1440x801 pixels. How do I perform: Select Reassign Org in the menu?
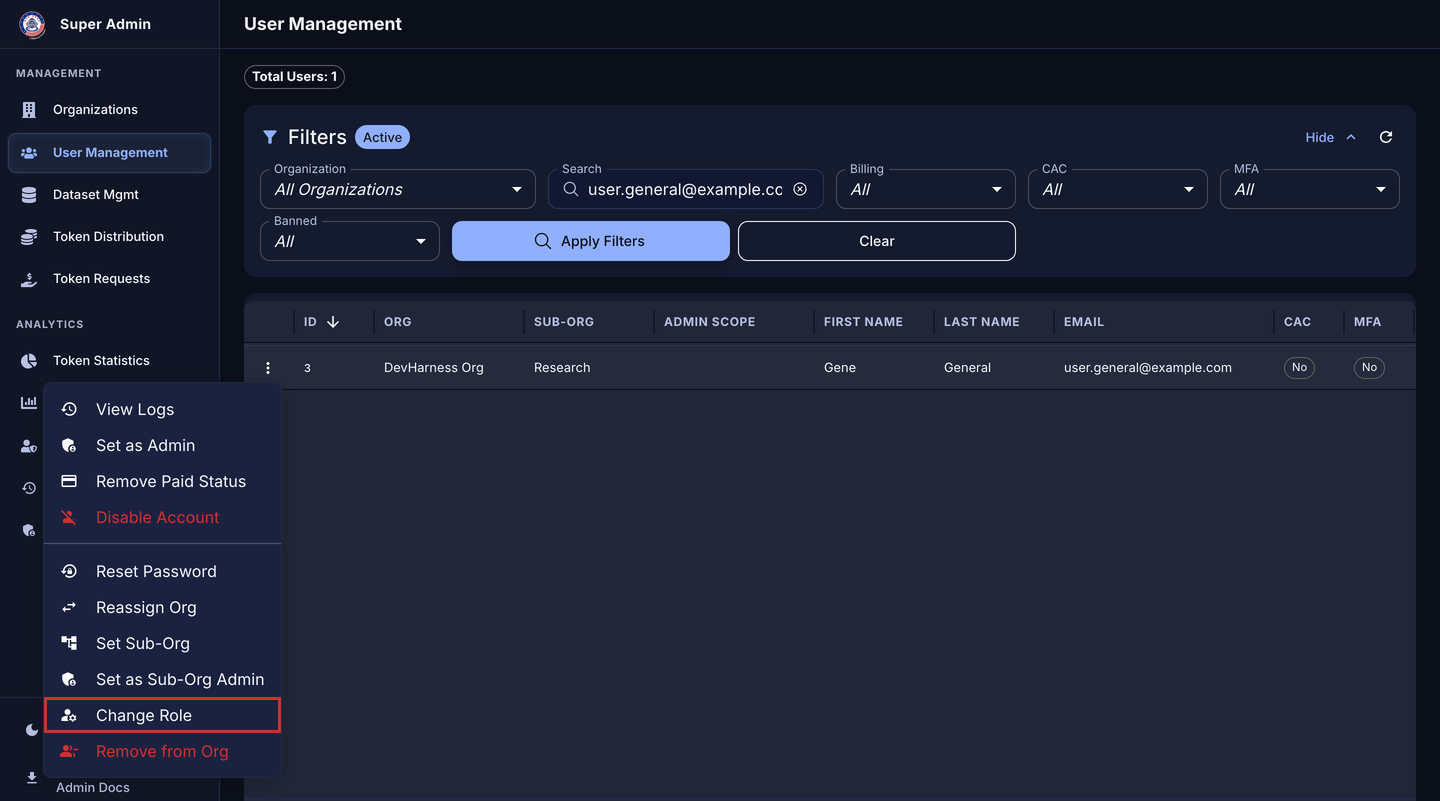[162, 607]
